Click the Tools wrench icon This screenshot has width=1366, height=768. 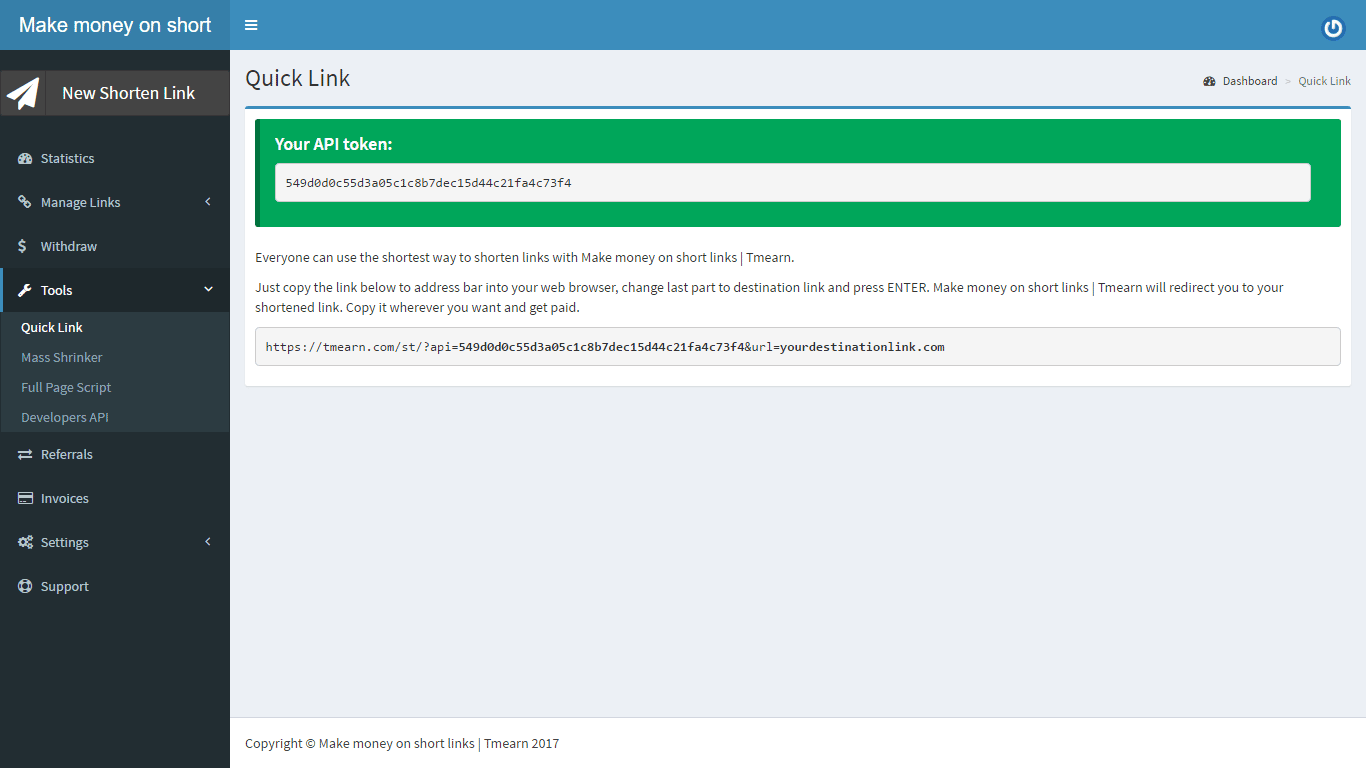(24, 290)
